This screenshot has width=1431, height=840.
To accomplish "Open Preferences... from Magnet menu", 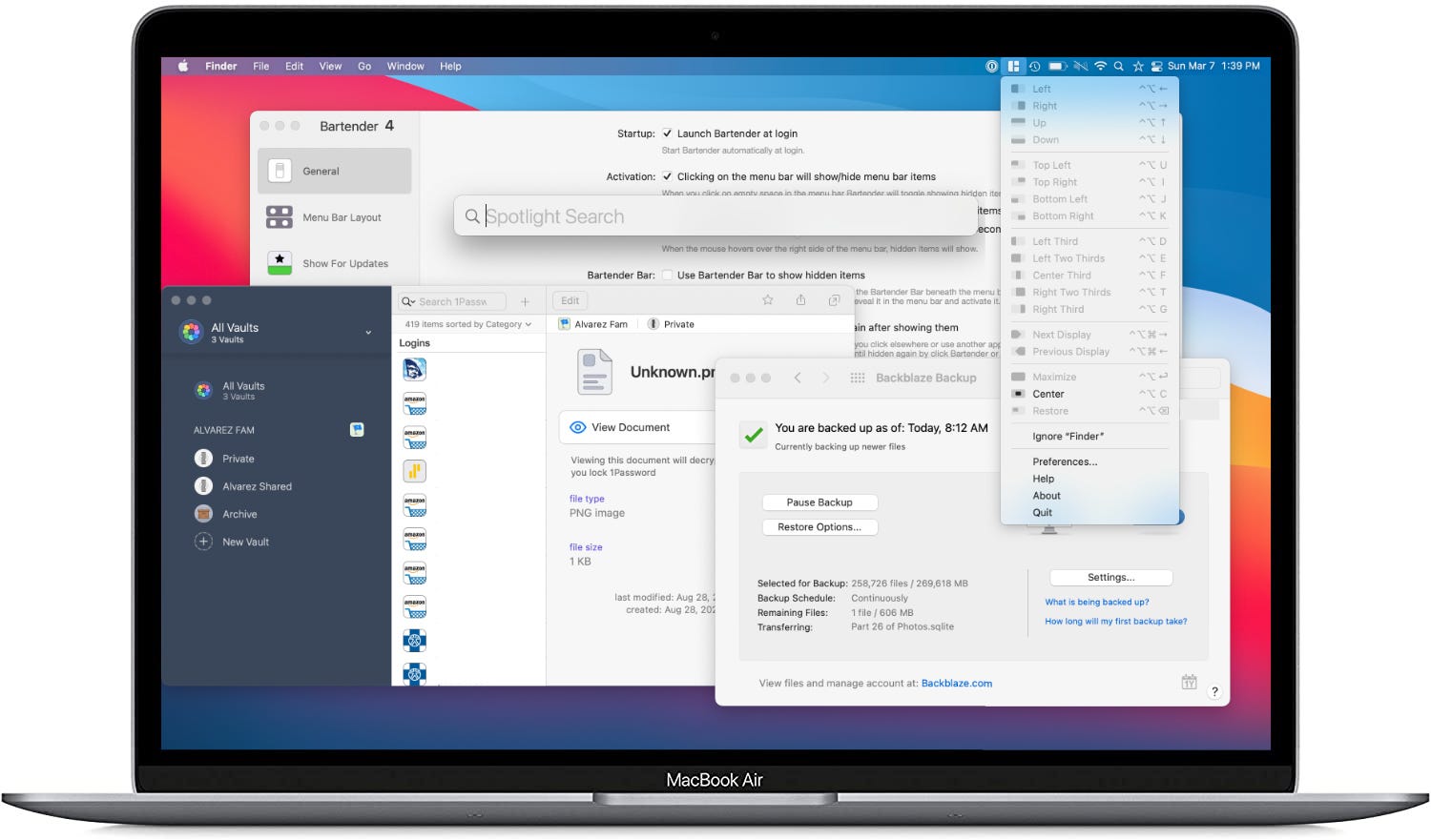I will [1089, 461].
